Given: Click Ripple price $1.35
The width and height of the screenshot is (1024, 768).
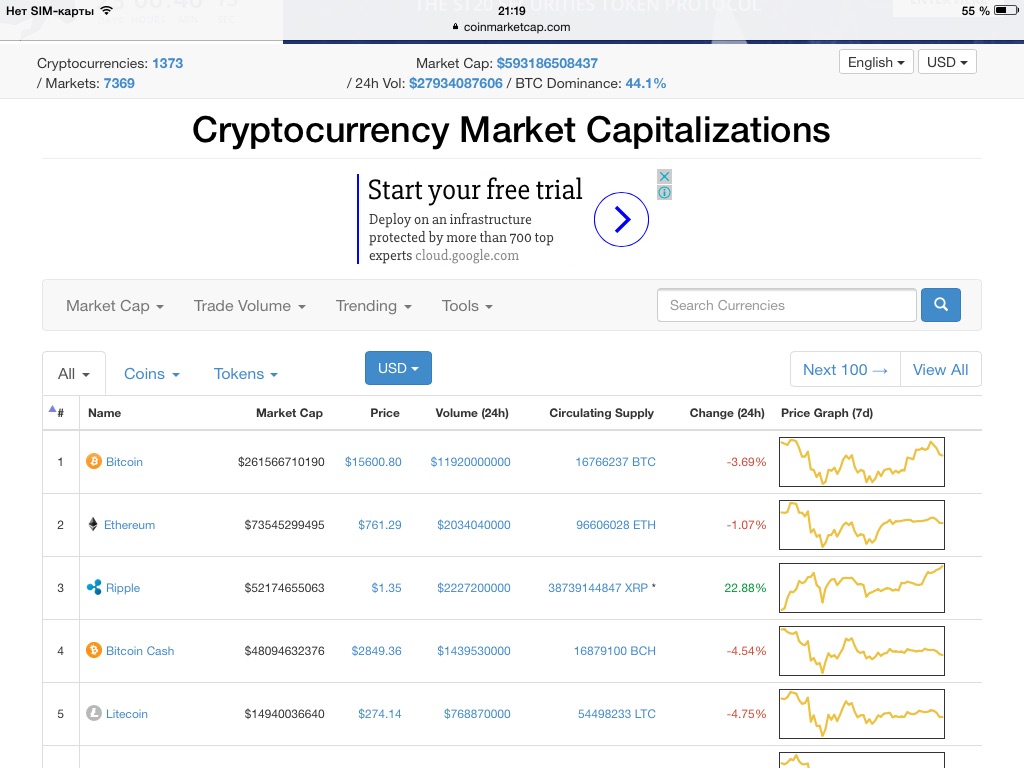Looking at the screenshot, I should 387,588.
